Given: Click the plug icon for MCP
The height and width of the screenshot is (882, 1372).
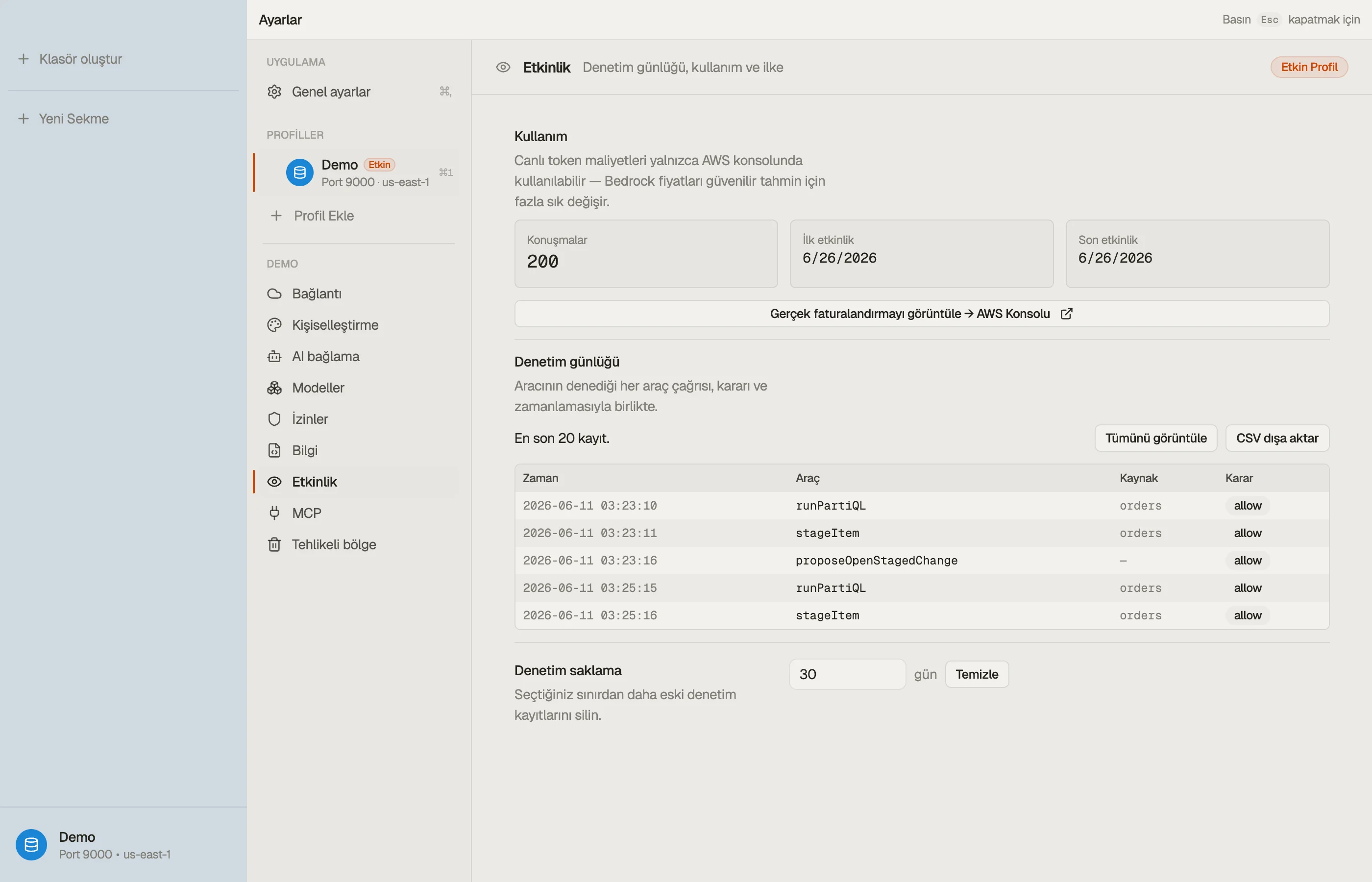Looking at the screenshot, I should (274, 513).
